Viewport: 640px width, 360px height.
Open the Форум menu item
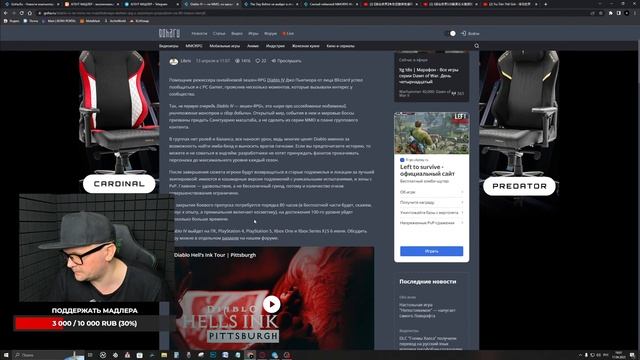coord(270,33)
